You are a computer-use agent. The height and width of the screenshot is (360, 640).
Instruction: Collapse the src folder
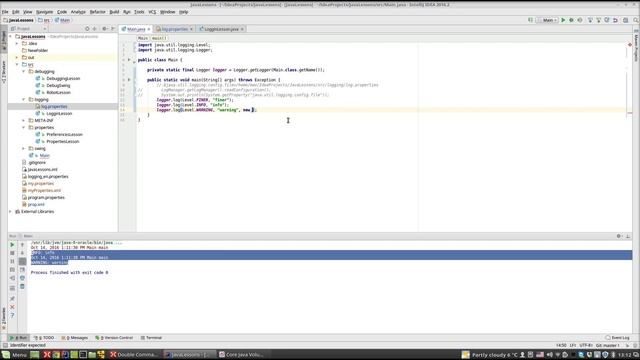pos(17,64)
